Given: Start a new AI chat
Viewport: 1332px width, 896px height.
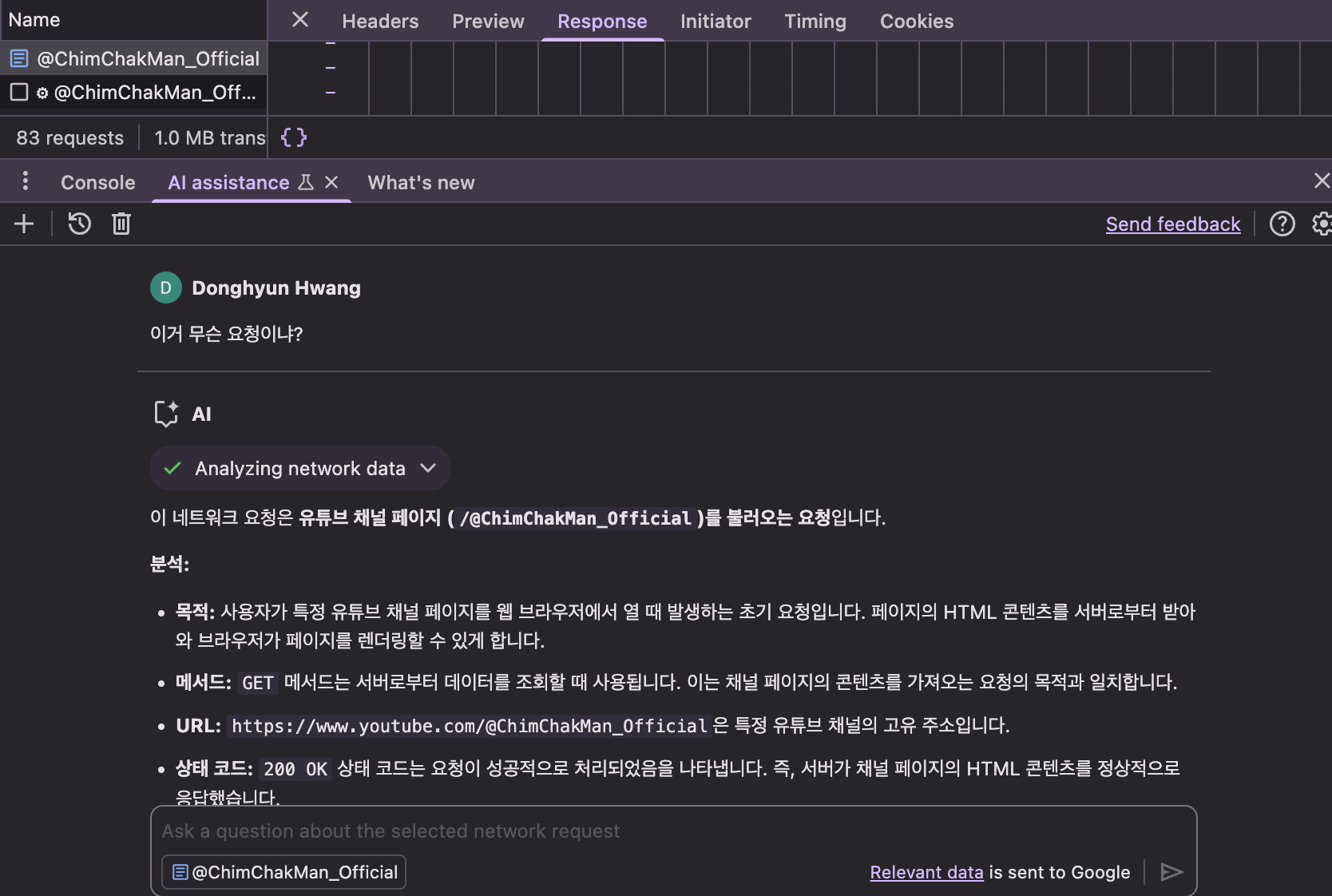Looking at the screenshot, I should pyautogui.click(x=24, y=224).
